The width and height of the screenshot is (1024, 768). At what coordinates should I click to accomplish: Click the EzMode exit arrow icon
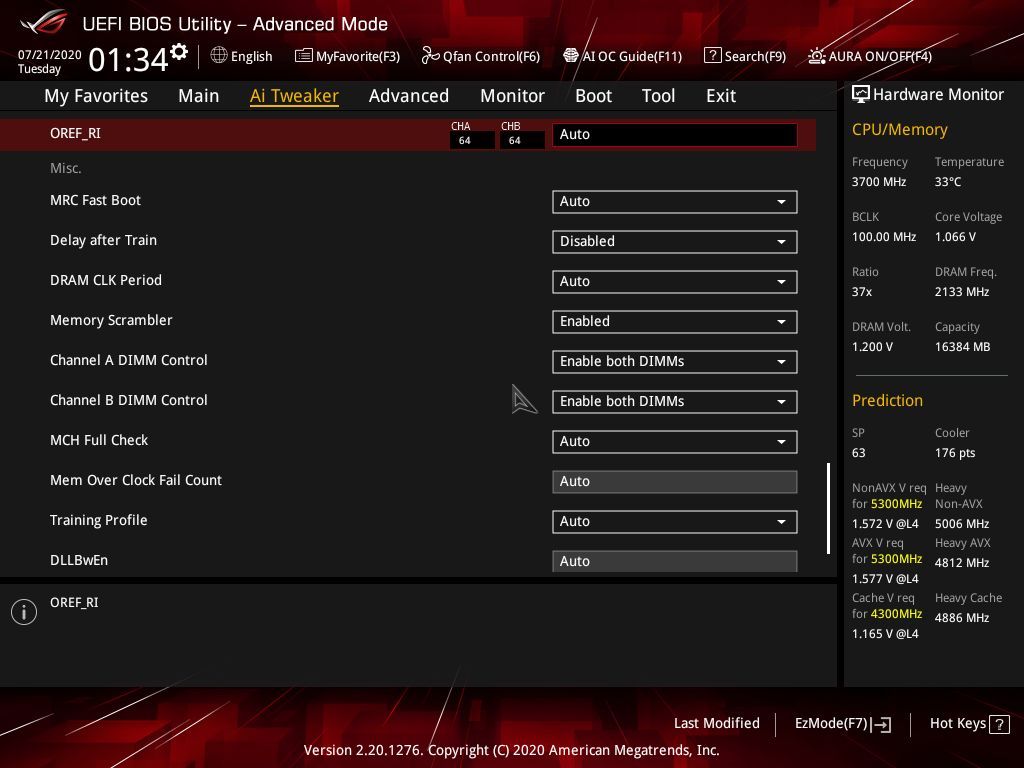tap(881, 724)
